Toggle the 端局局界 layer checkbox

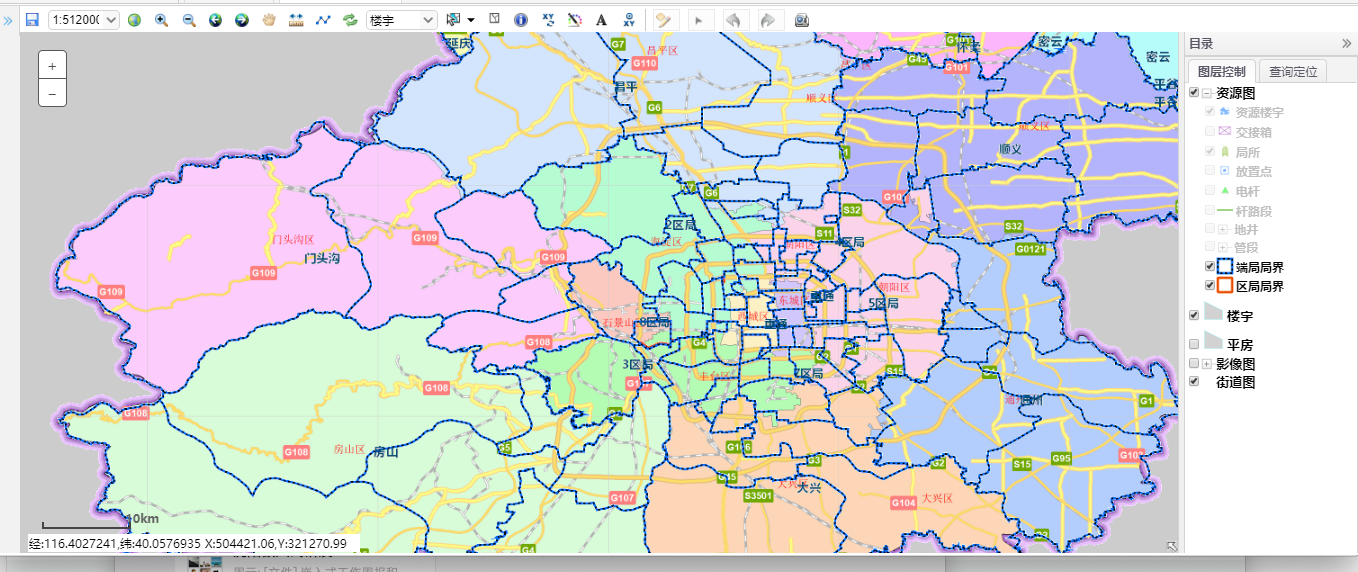pyautogui.click(x=1211, y=267)
